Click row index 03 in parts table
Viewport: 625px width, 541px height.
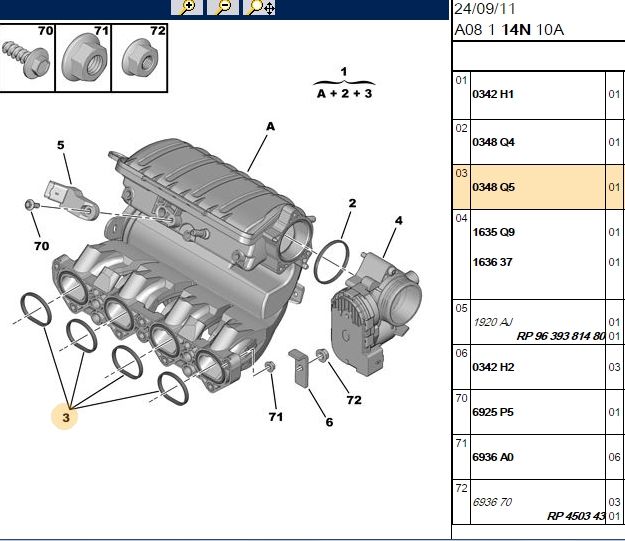coord(461,173)
